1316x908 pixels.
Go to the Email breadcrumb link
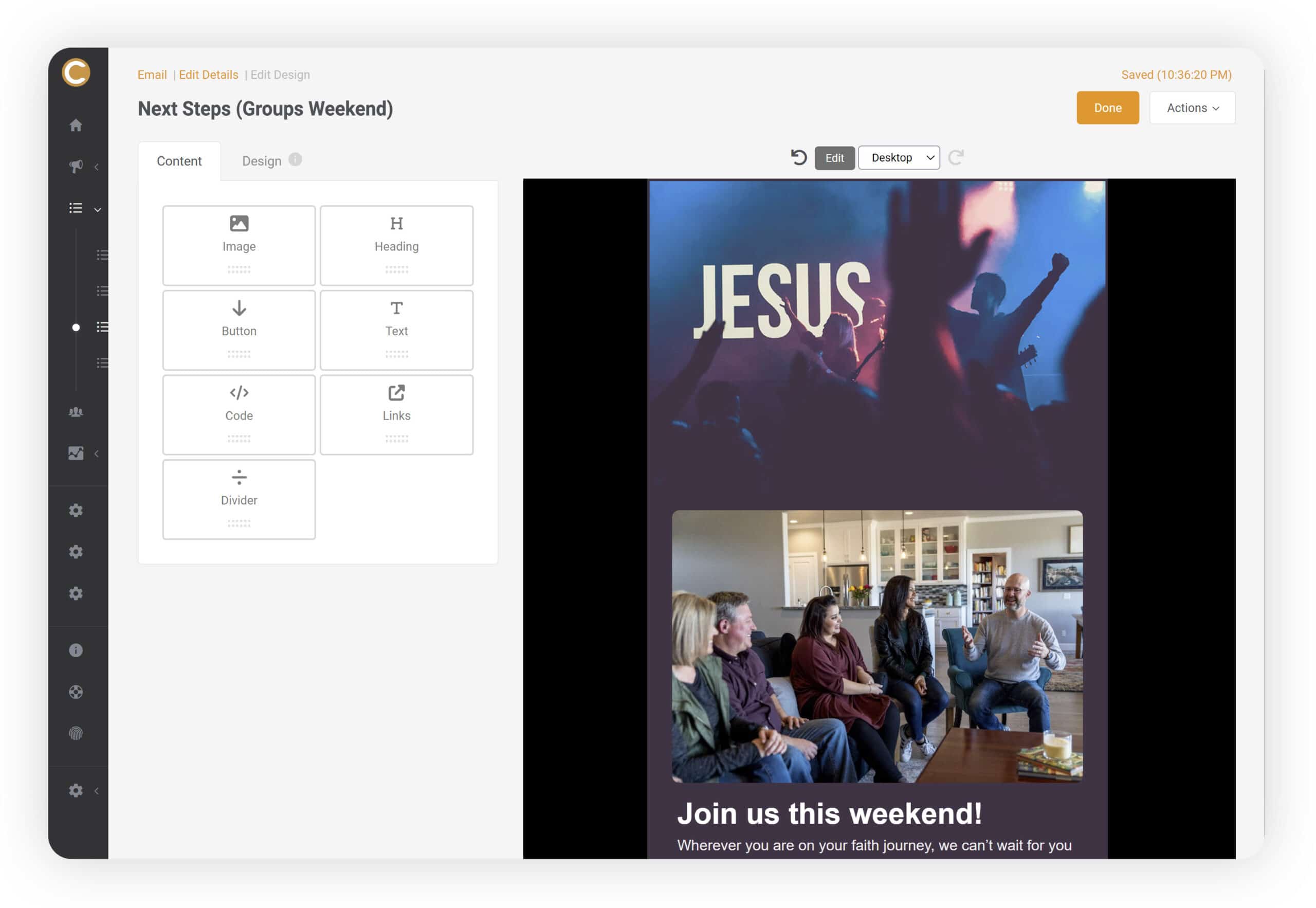tap(152, 75)
